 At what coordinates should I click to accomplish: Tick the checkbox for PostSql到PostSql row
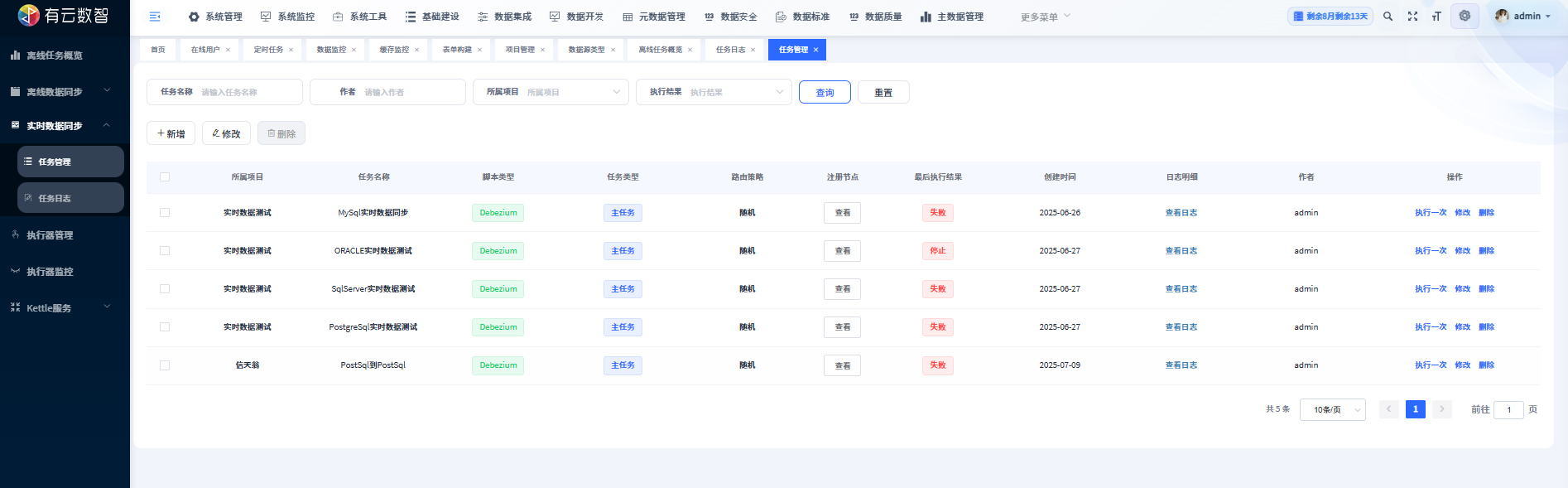[165, 365]
